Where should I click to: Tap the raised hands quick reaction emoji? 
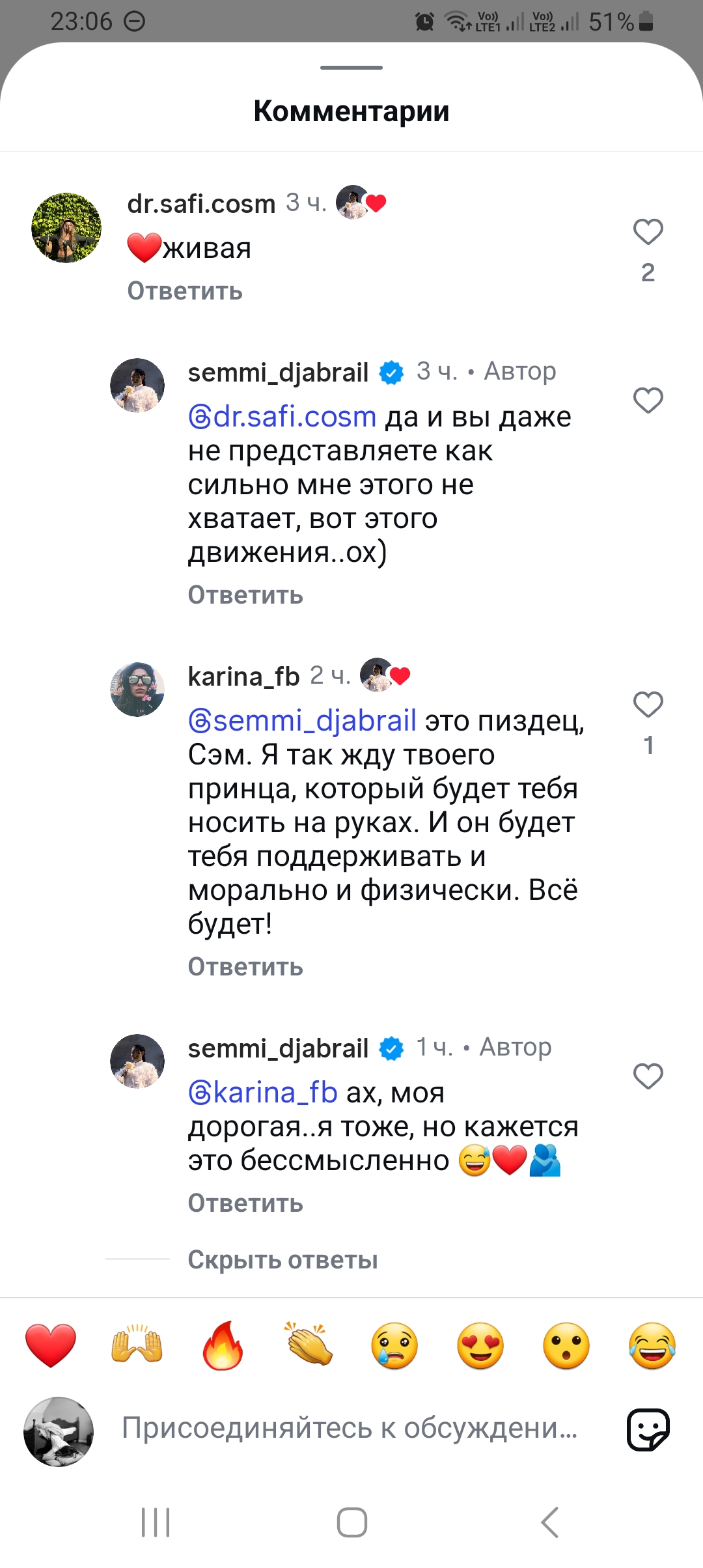[x=137, y=1345]
